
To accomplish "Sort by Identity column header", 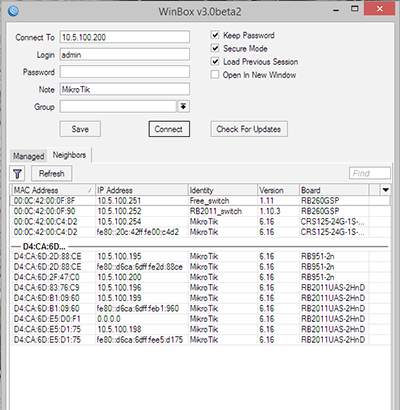I will (x=223, y=190).
